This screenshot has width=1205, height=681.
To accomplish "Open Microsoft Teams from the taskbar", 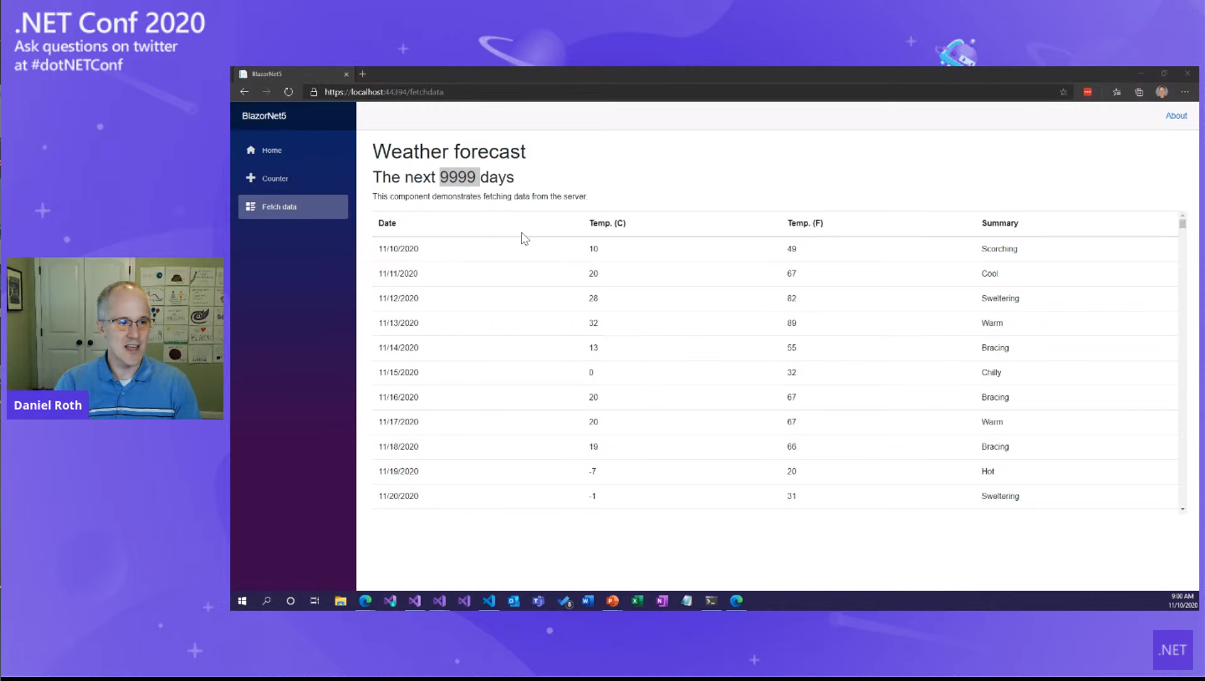I will [x=538, y=601].
